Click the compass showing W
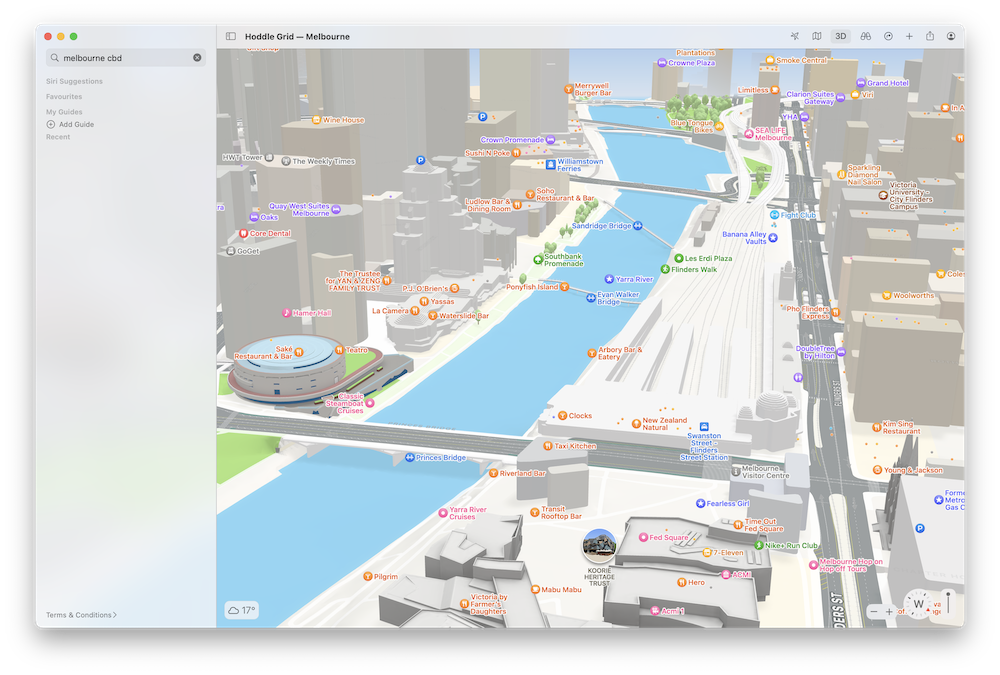Image resolution: width=1000 pixels, height=675 pixels. click(917, 604)
